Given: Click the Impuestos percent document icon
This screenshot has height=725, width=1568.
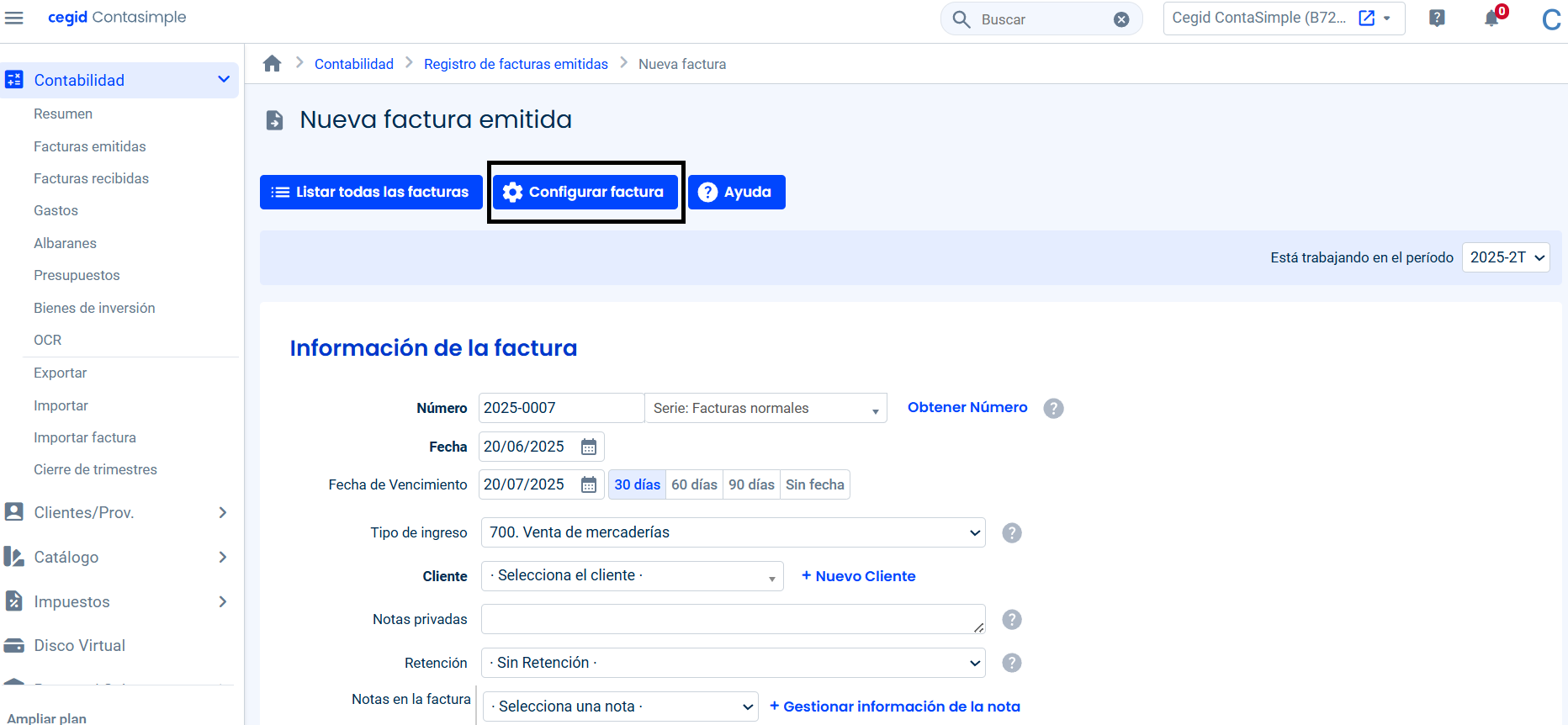Looking at the screenshot, I should (13, 601).
